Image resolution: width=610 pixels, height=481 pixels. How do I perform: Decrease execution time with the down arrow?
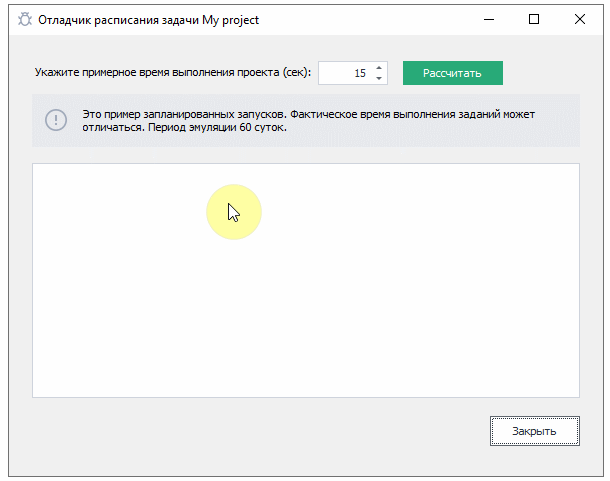pyautogui.click(x=379, y=78)
